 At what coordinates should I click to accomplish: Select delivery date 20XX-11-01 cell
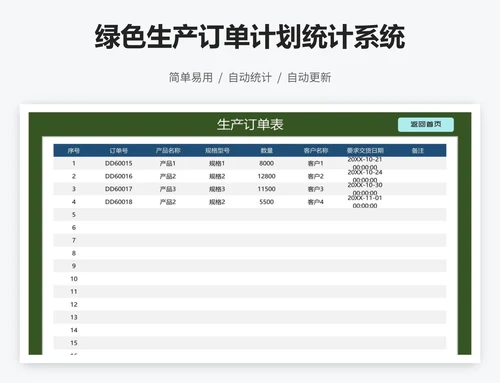365,202
